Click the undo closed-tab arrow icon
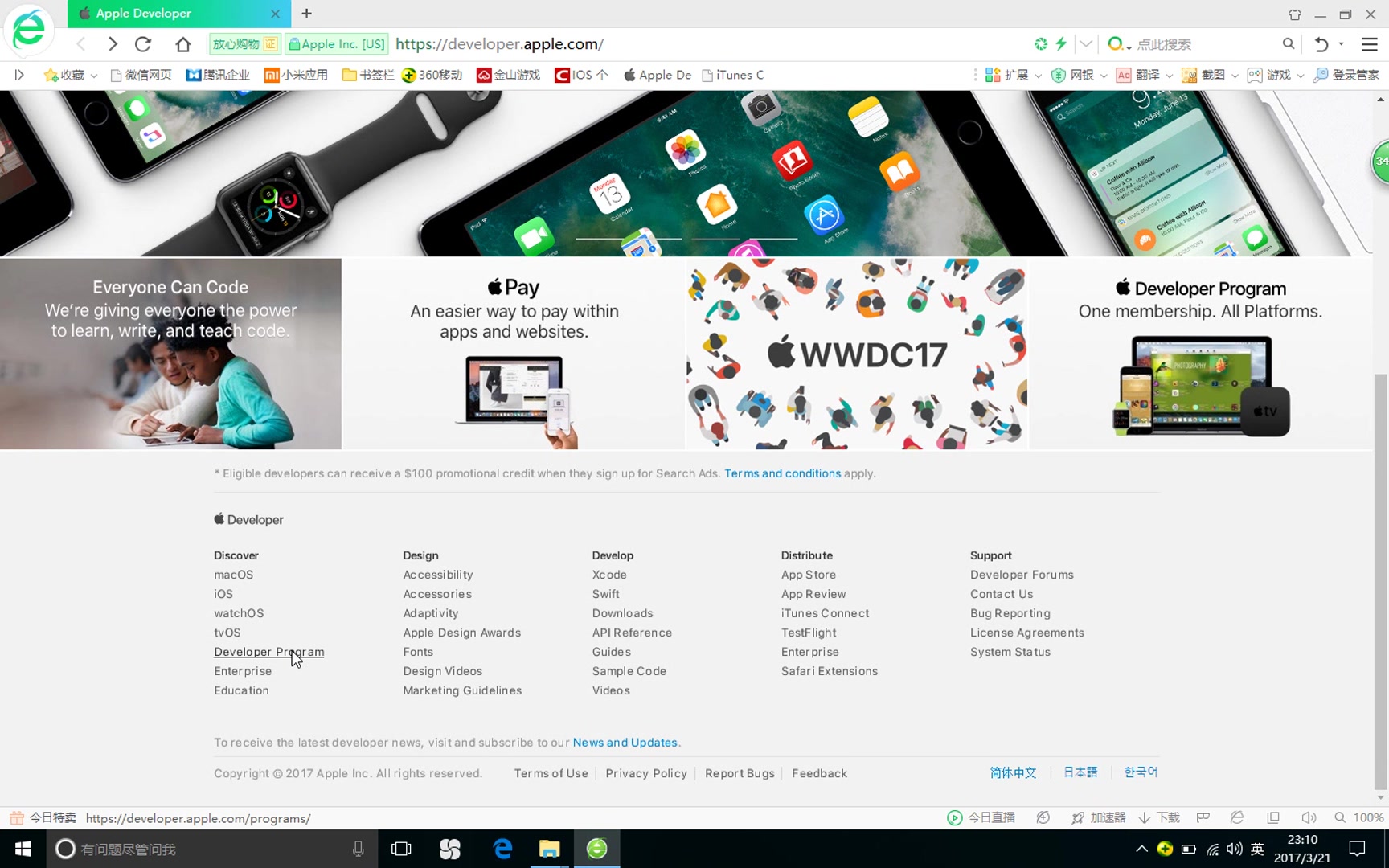This screenshot has width=1389, height=868. point(1321,44)
